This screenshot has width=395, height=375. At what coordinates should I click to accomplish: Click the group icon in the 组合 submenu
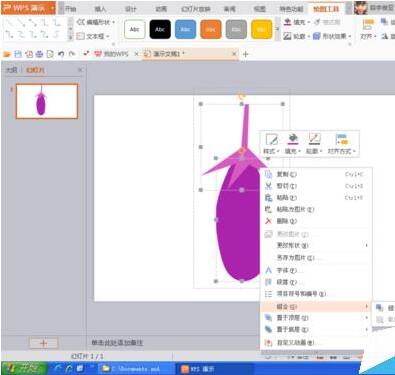pos(380,308)
